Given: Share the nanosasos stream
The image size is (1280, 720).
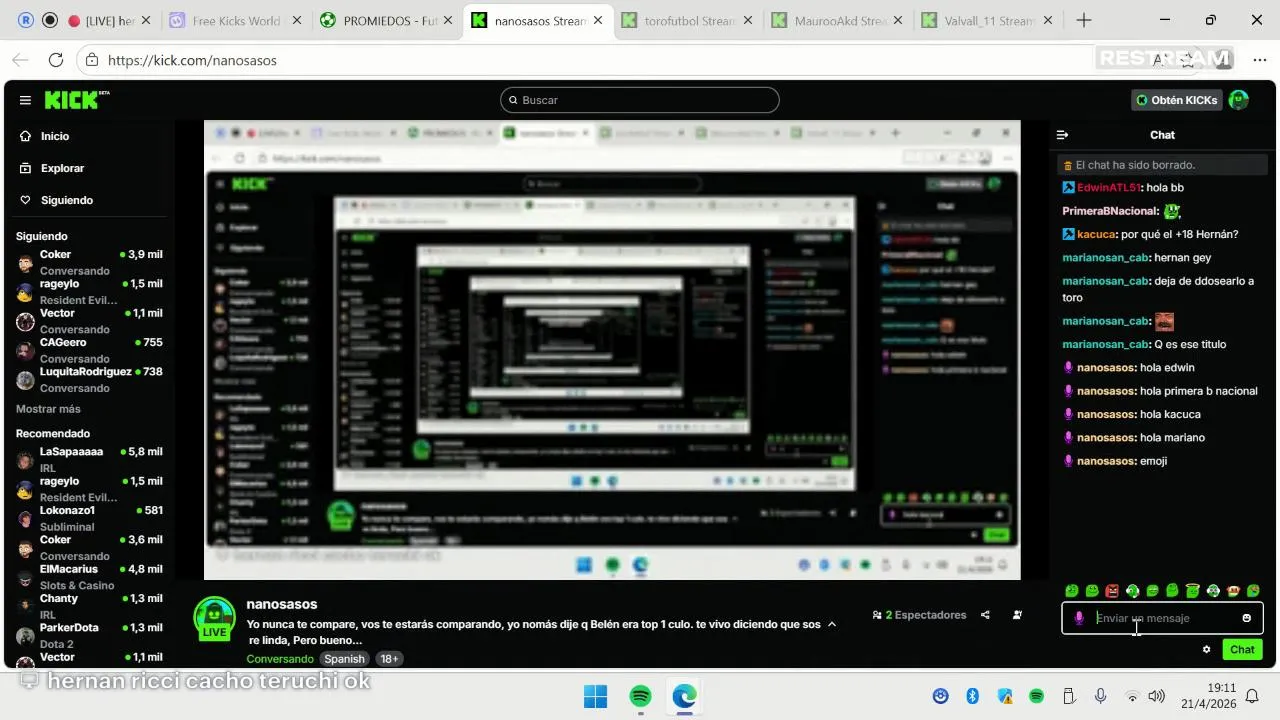Looking at the screenshot, I should [x=985, y=615].
